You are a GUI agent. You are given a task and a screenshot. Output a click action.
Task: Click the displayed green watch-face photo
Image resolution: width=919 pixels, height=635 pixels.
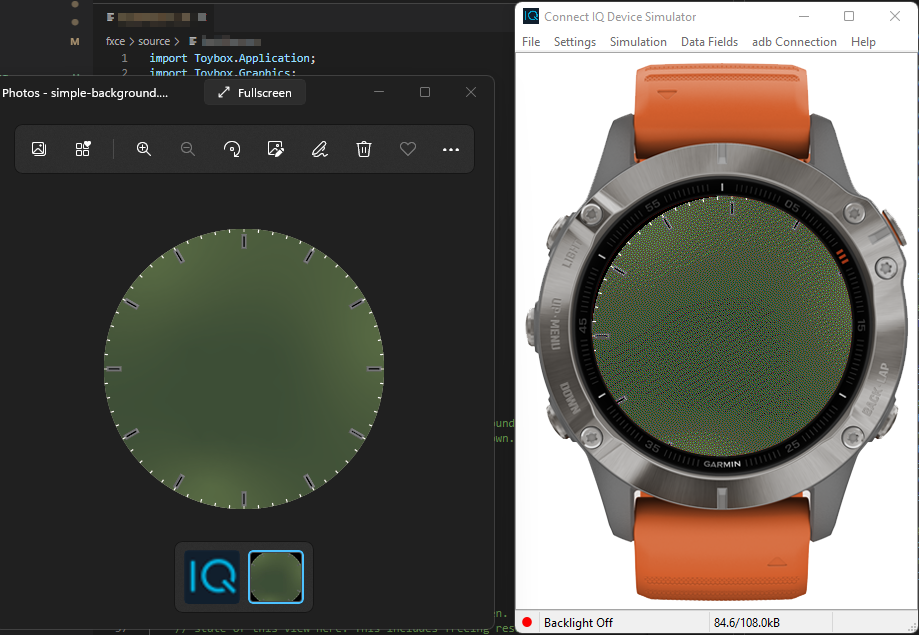click(244, 369)
